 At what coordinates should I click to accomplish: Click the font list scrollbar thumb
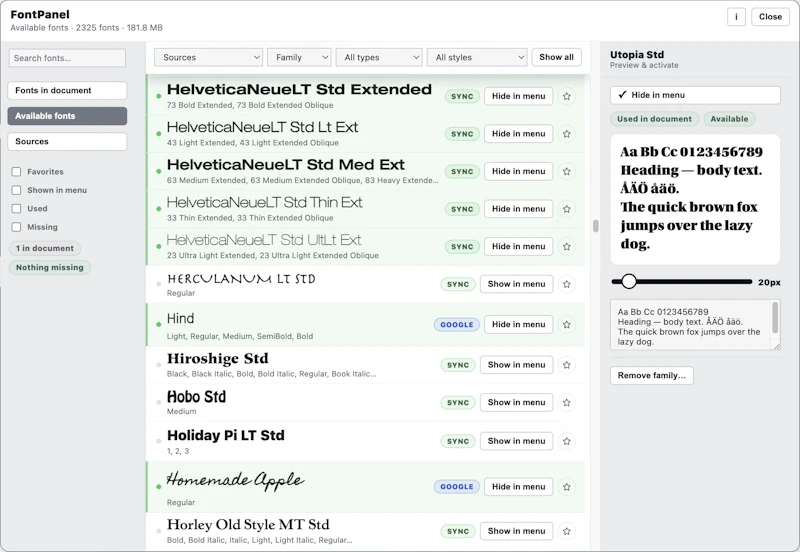click(595, 226)
